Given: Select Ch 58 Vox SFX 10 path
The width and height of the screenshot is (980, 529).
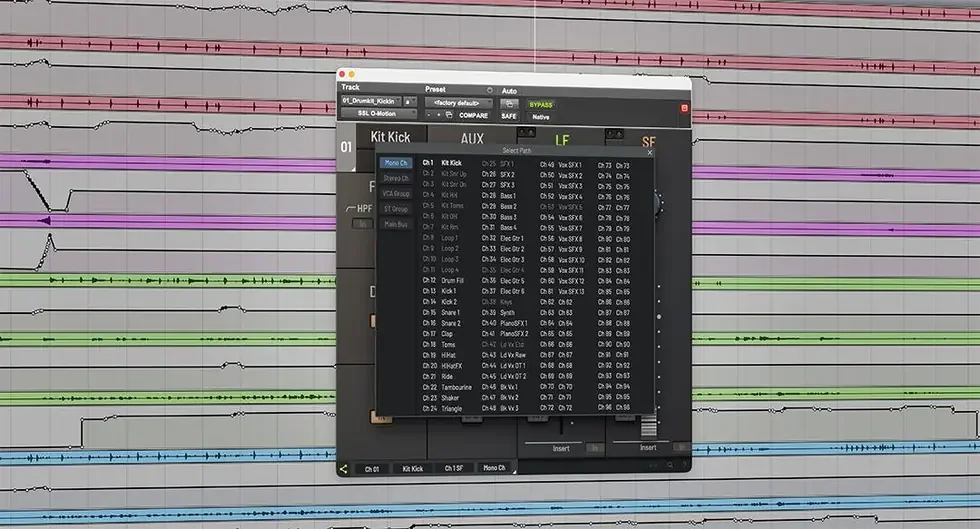Looking at the screenshot, I should (x=562, y=259).
